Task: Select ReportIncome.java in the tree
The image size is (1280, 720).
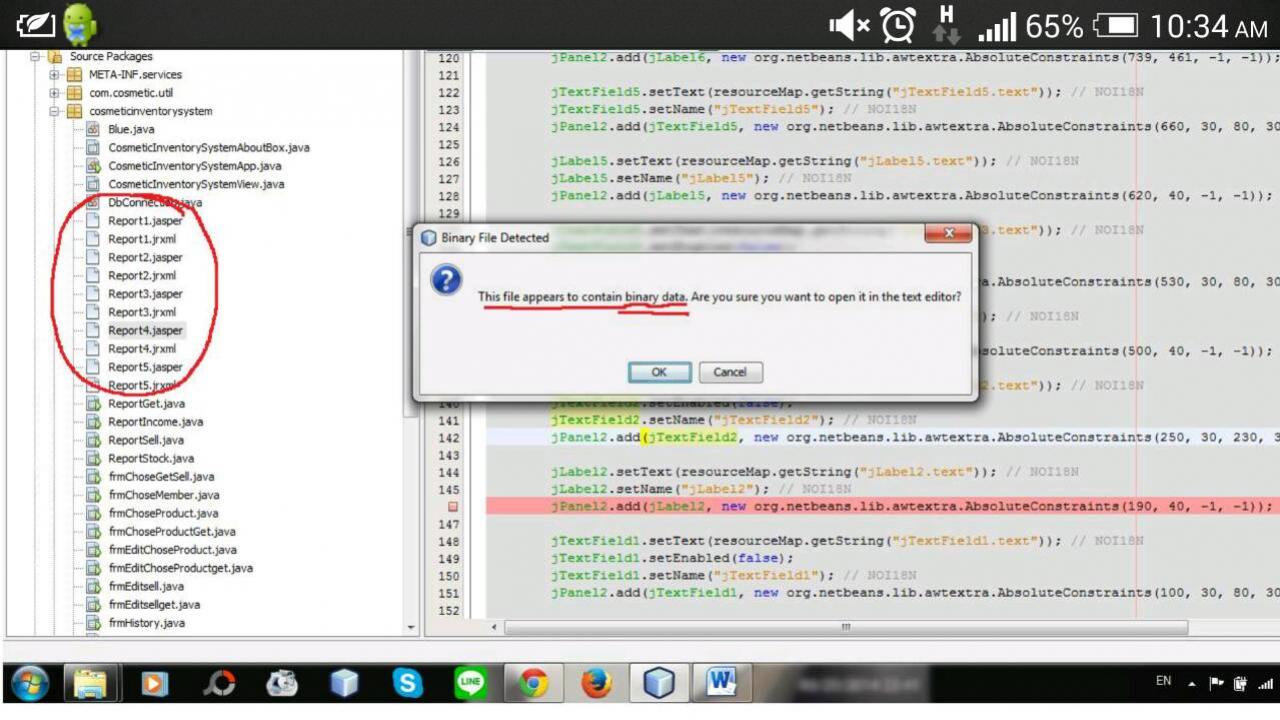Action: point(155,422)
